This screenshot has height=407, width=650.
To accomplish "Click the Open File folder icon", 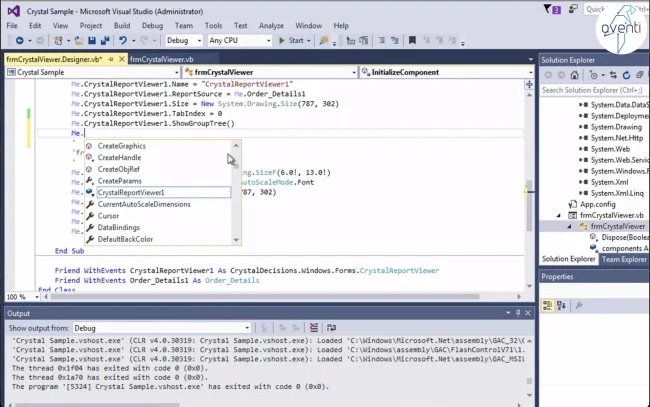I will (79, 41).
